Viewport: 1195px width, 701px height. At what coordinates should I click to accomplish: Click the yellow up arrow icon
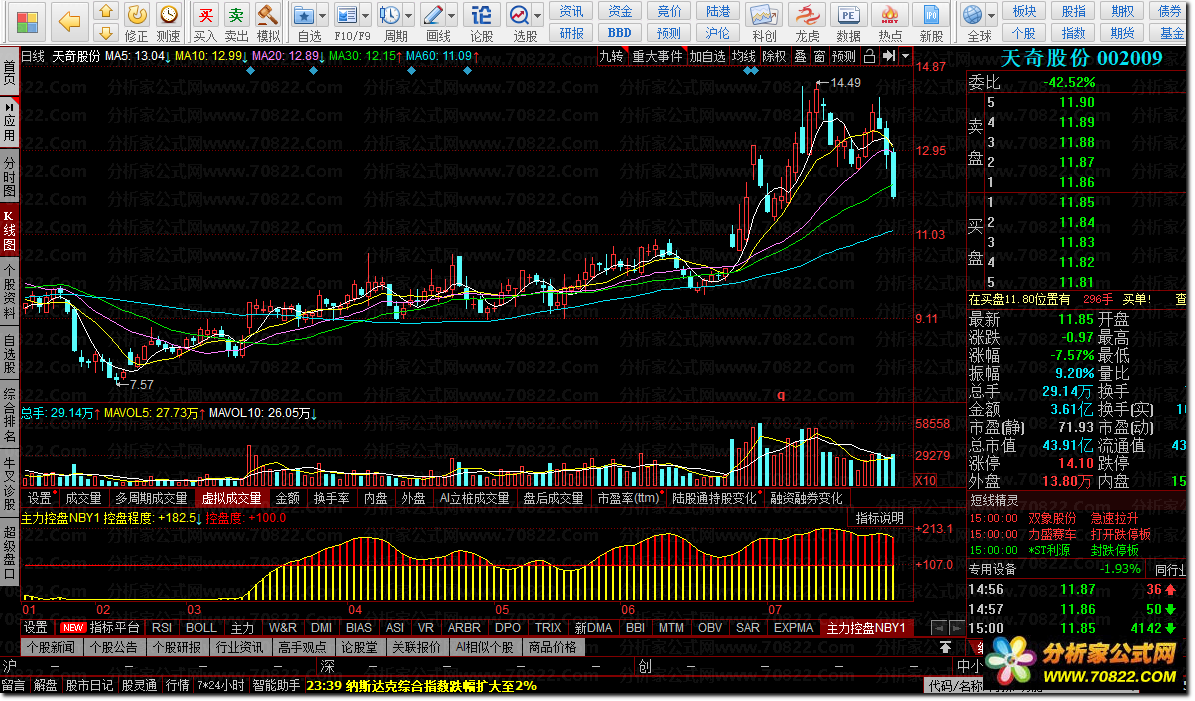(106, 11)
